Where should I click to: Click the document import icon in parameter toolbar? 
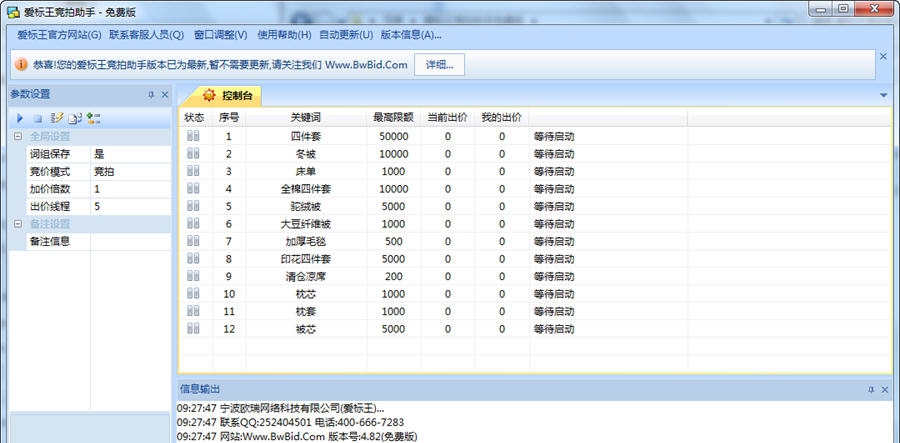pyautogui.click(x=75, y=119)
